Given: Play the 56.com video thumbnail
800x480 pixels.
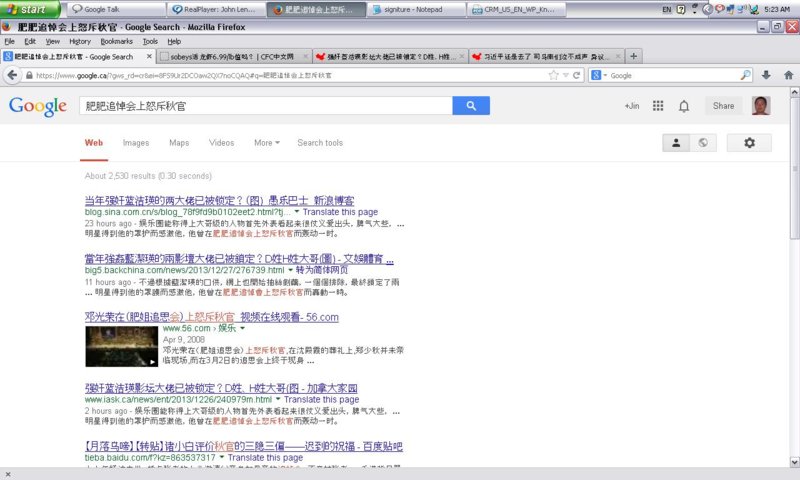Looking at the screenshot, I should [x=121, y=346].
